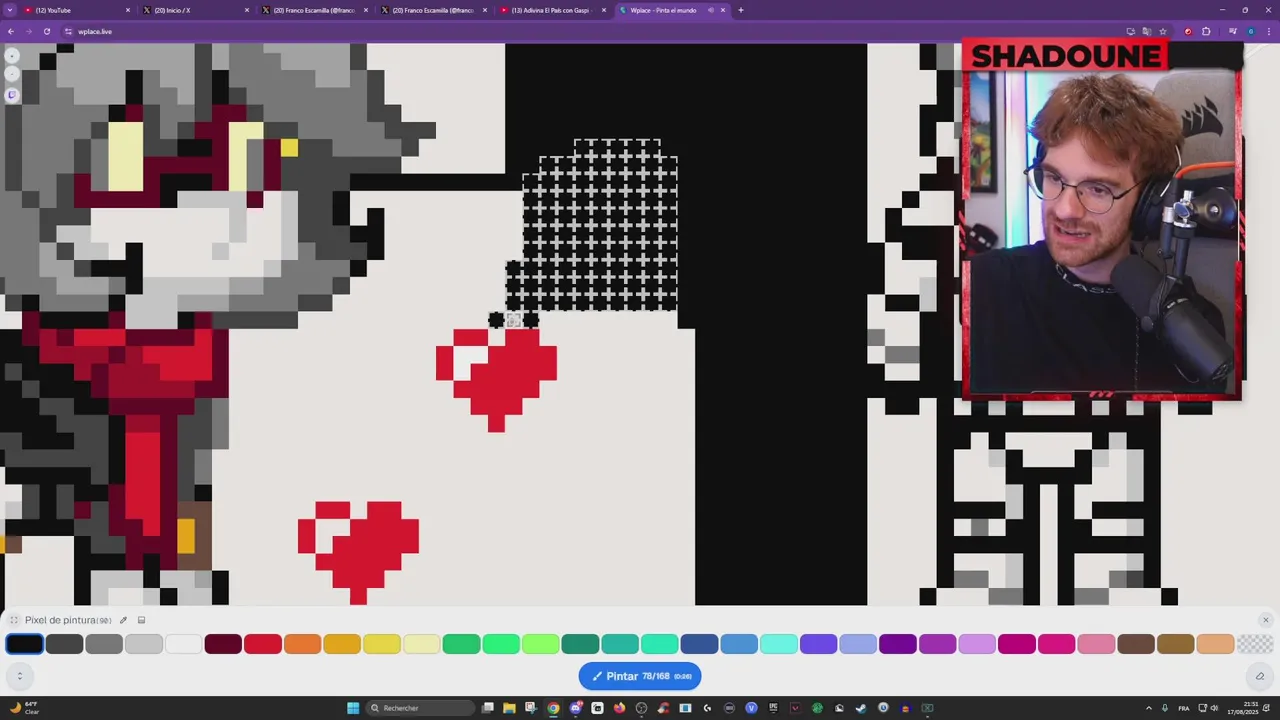Pick the dark maroon color swatch

[223, 644]
